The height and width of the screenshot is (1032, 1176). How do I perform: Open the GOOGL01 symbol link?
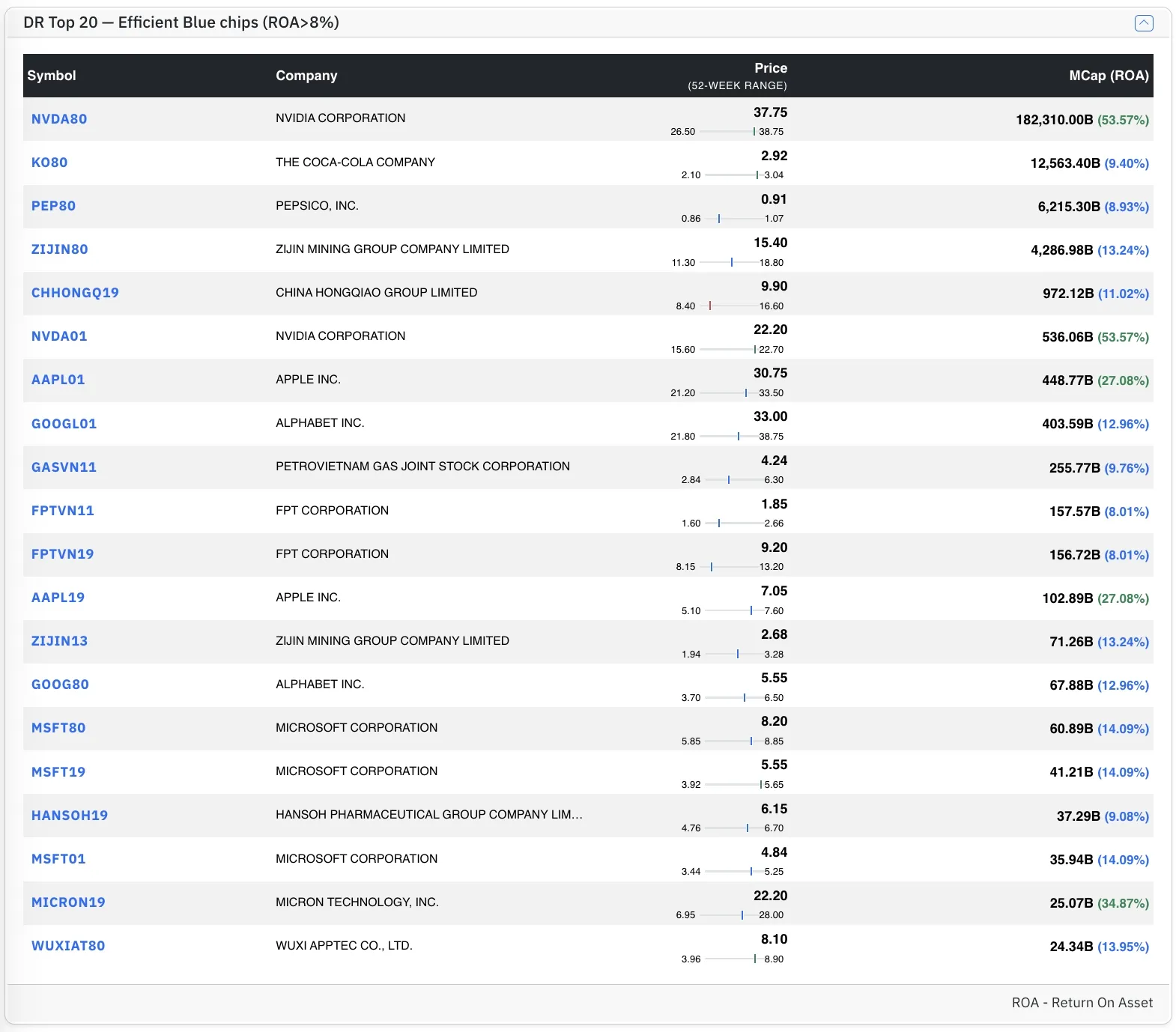point(64,424)
